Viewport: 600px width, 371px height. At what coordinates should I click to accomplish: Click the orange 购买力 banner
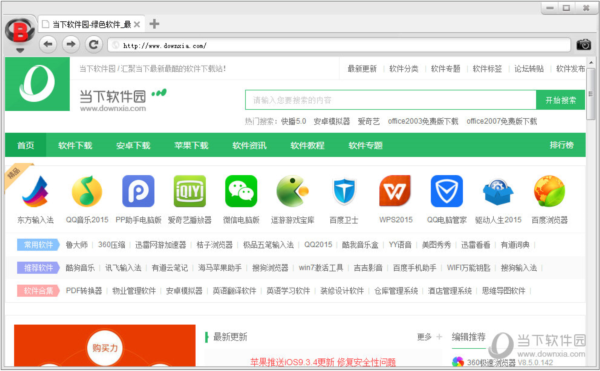[x=105, y=346]
